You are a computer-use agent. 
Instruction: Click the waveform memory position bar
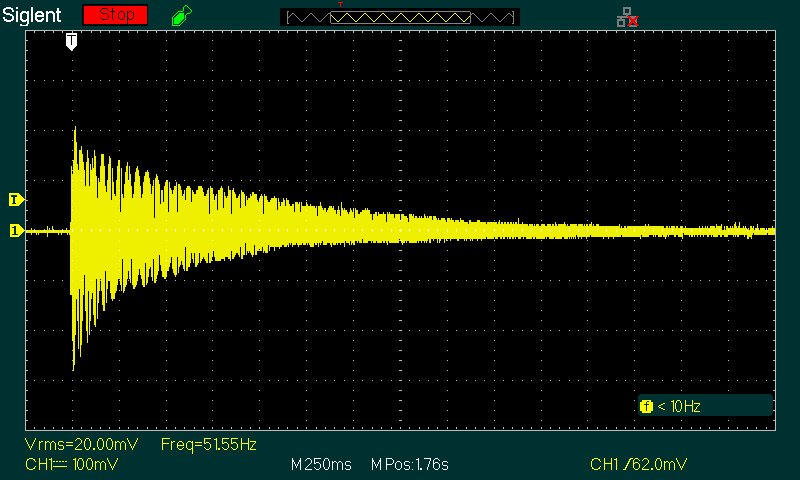[400, 17]
